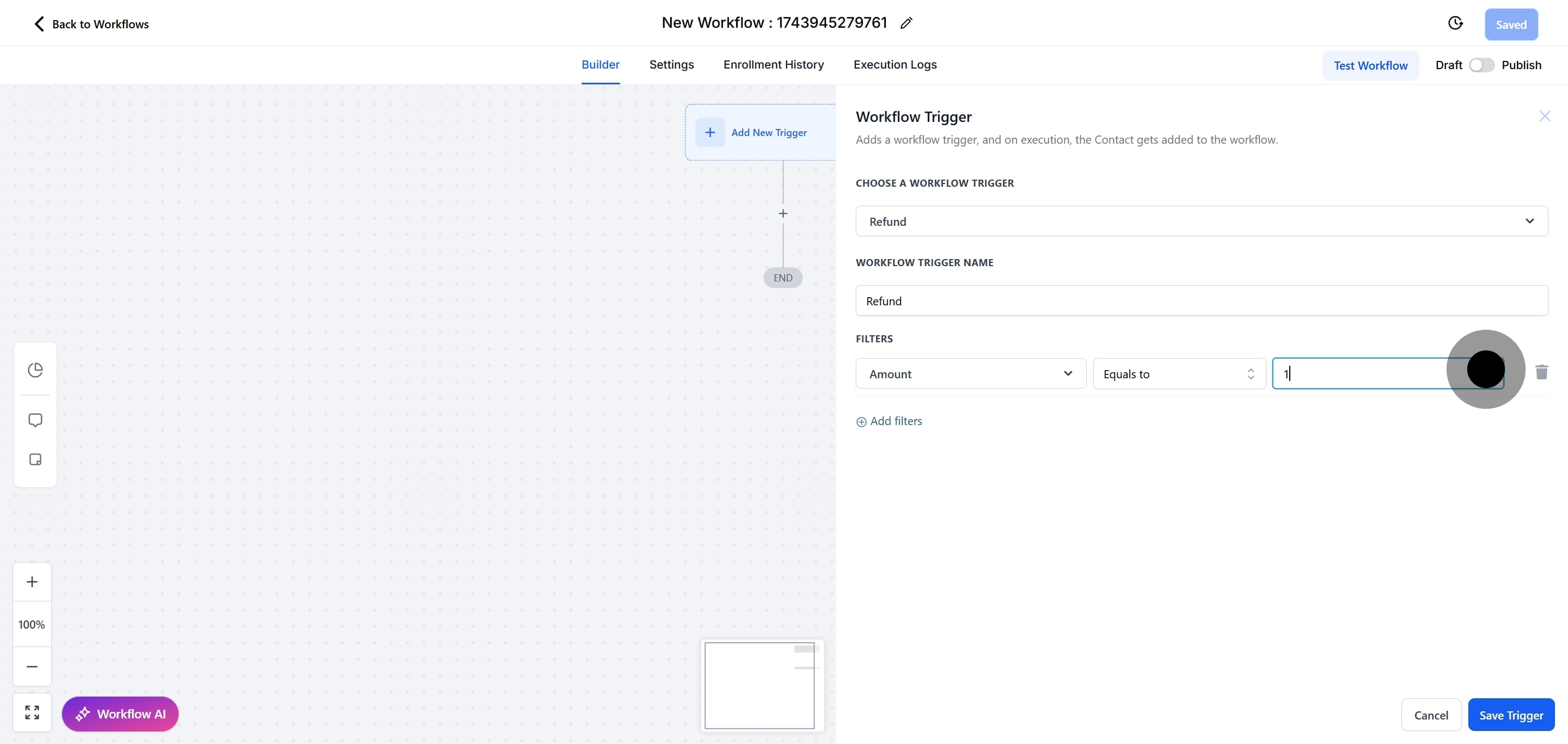Fit canvas to screen icon
The height and width of the screenshot is (744, 1568).
[32, 712]
